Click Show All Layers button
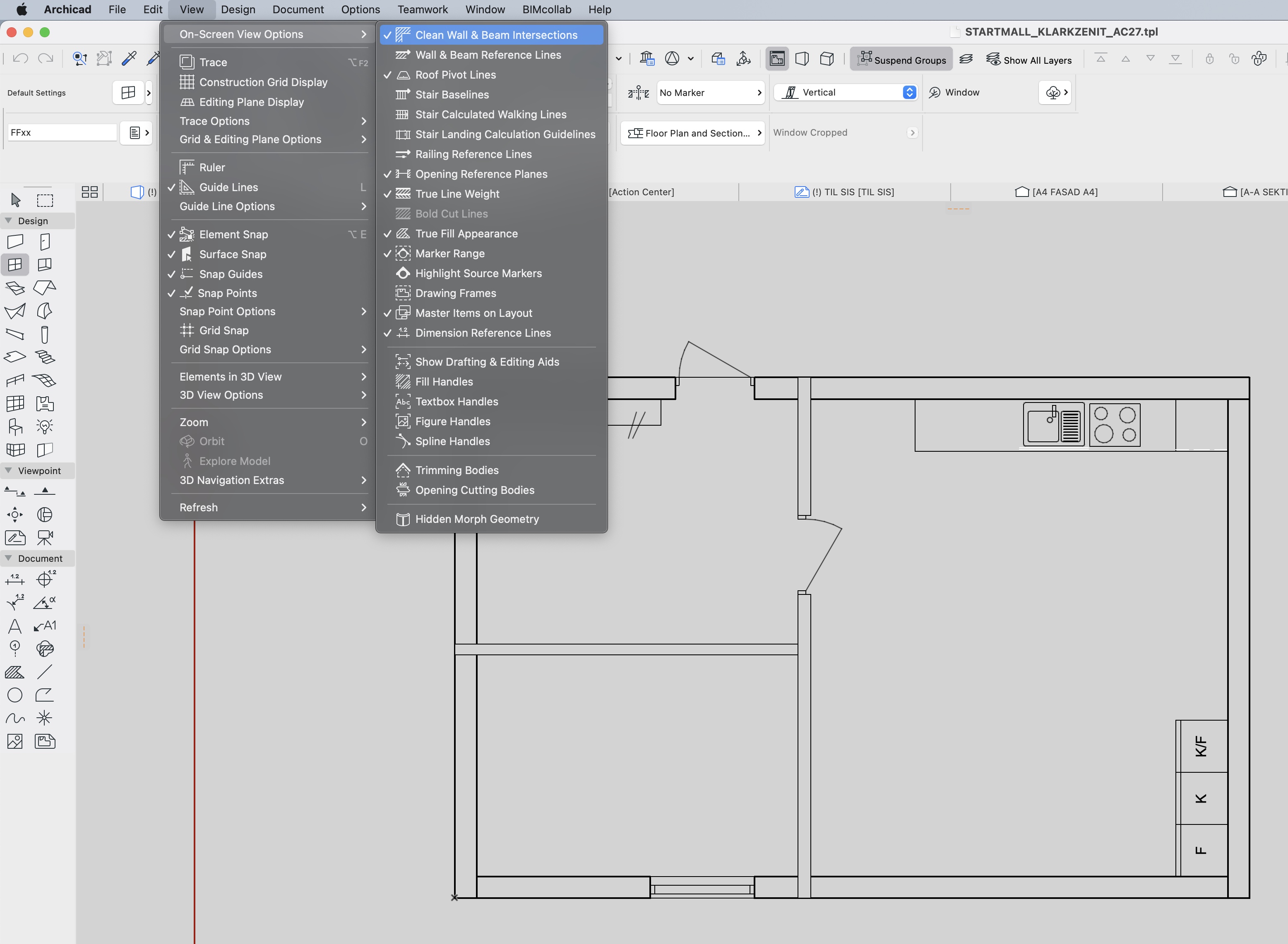The width and height of the screenshot is (1288, 944). pos(1029,60)
